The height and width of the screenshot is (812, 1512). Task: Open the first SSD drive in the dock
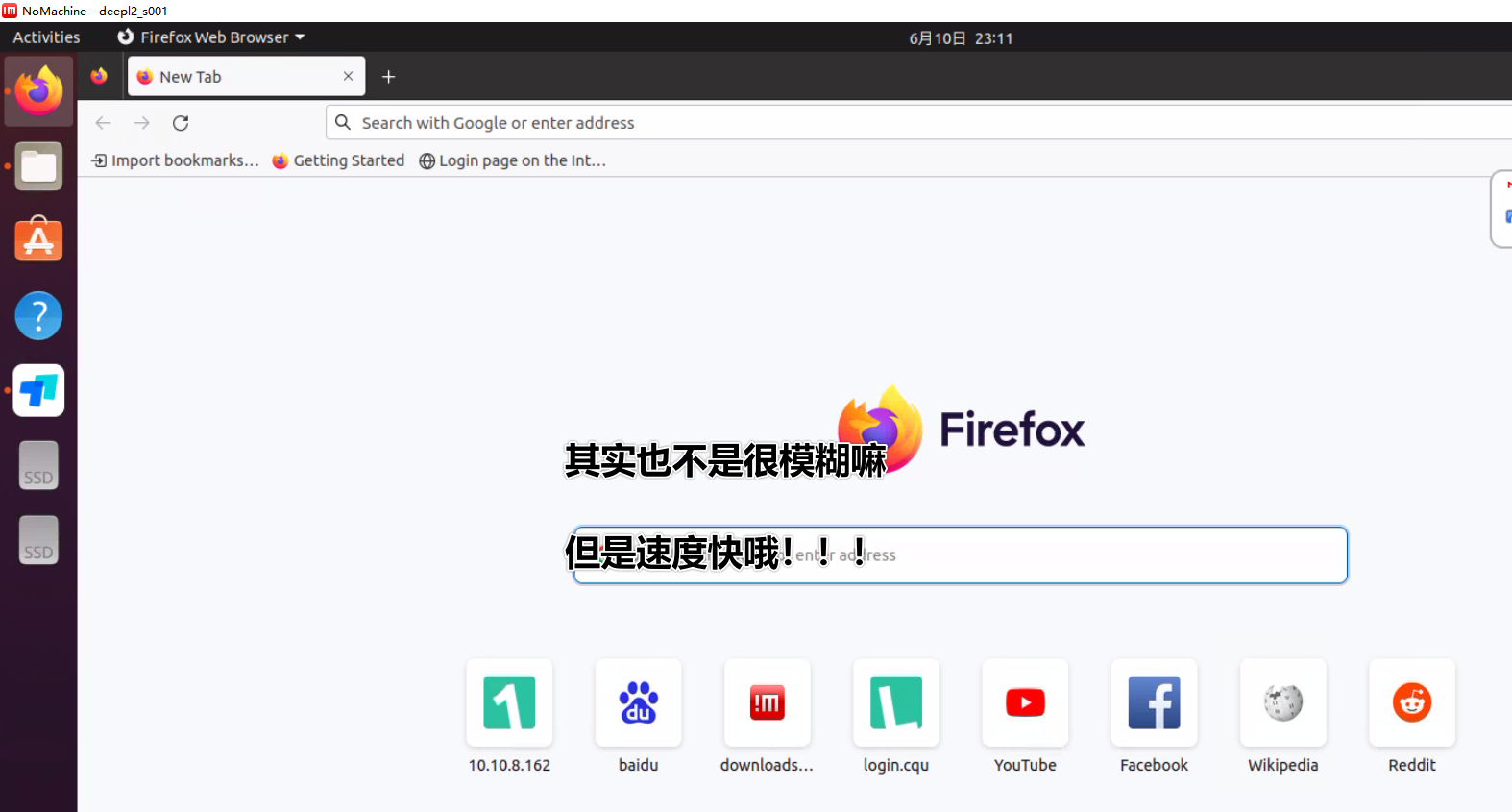click(38, 465)
